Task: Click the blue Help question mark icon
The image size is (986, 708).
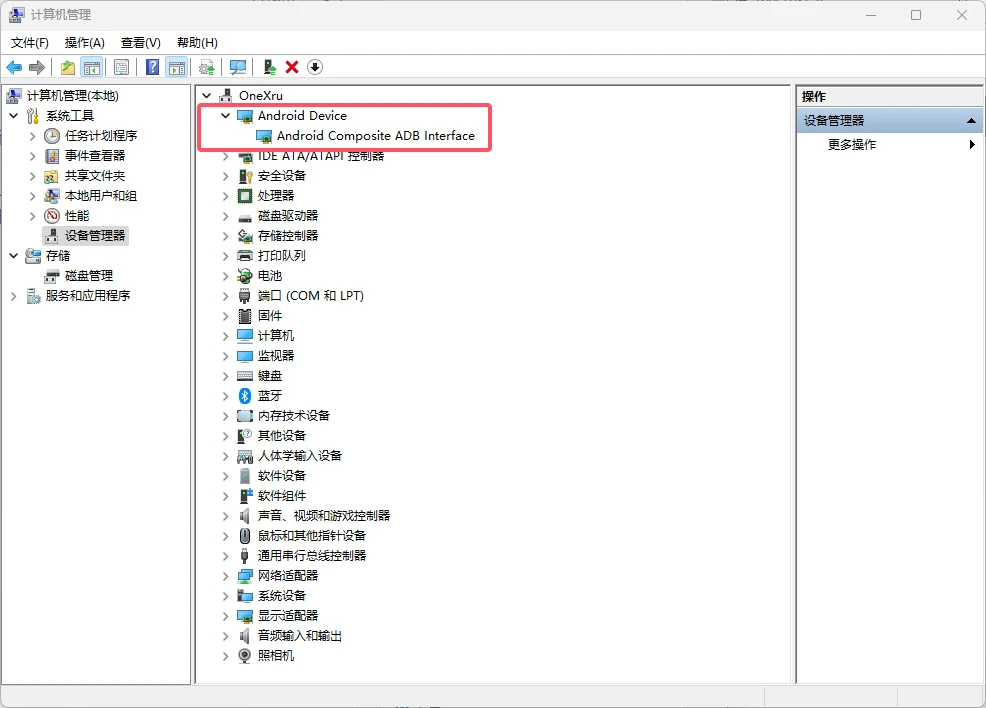Action: point(152,67)
